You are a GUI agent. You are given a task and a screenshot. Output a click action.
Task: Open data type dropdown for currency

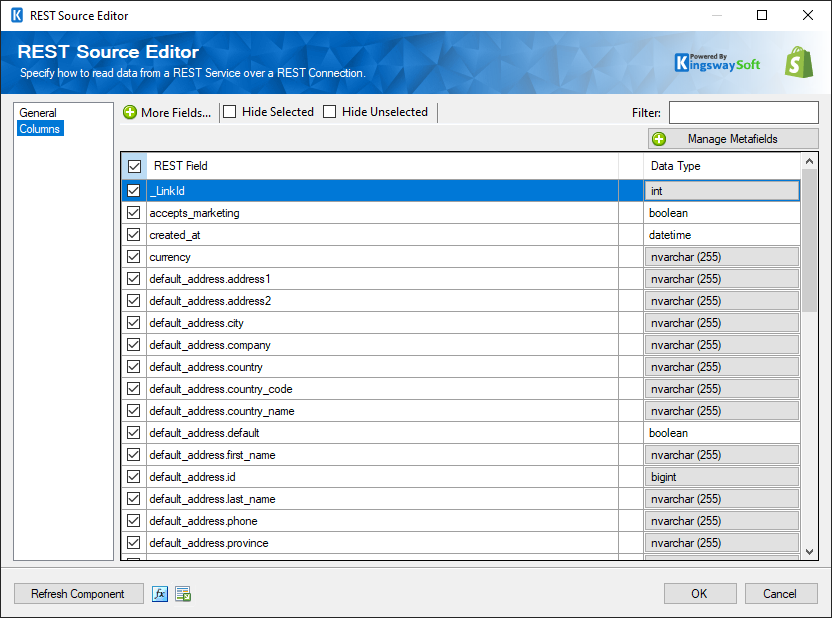[722, 257]
